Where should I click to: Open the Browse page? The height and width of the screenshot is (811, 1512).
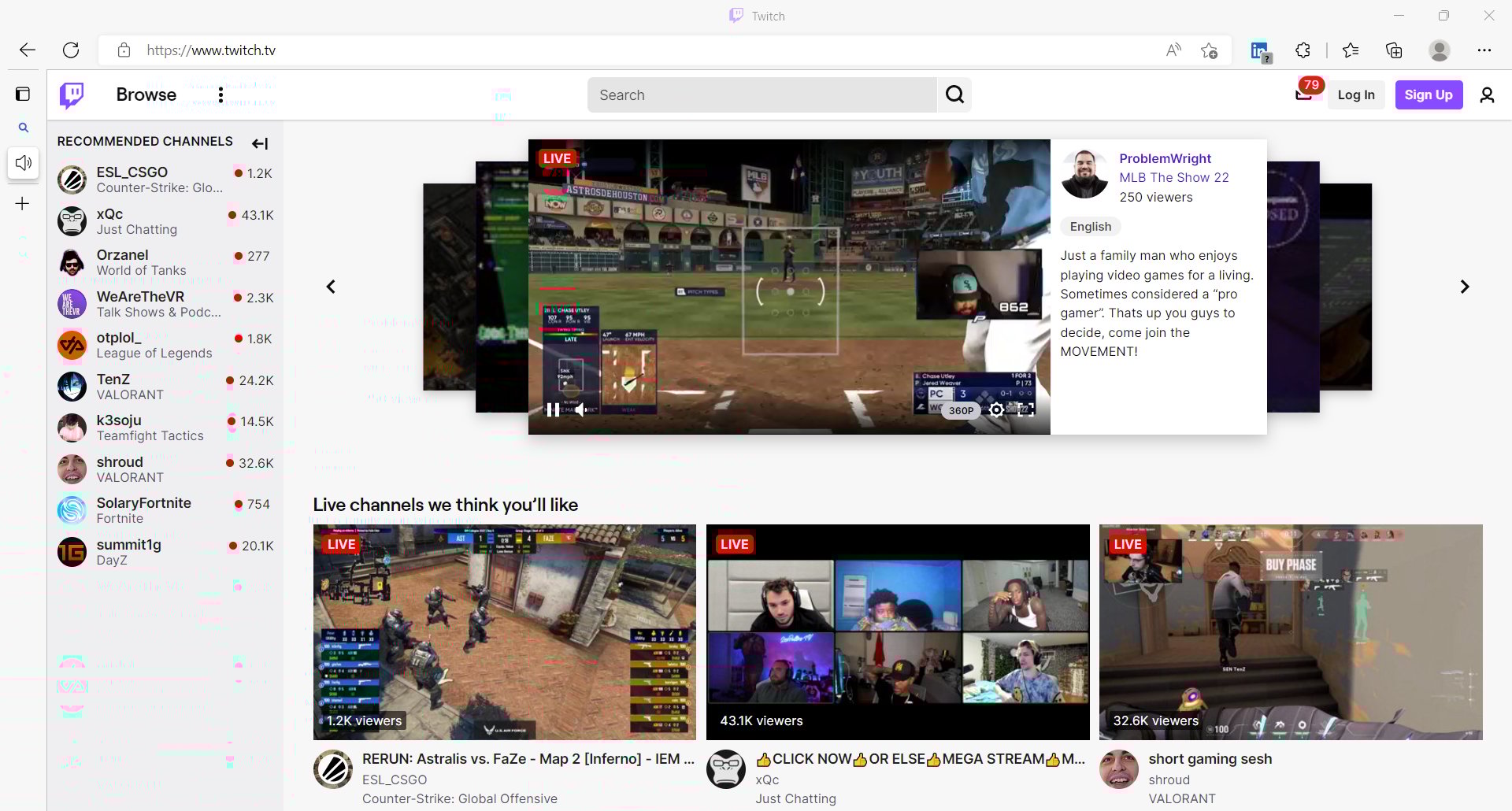(x=146, y=94)
